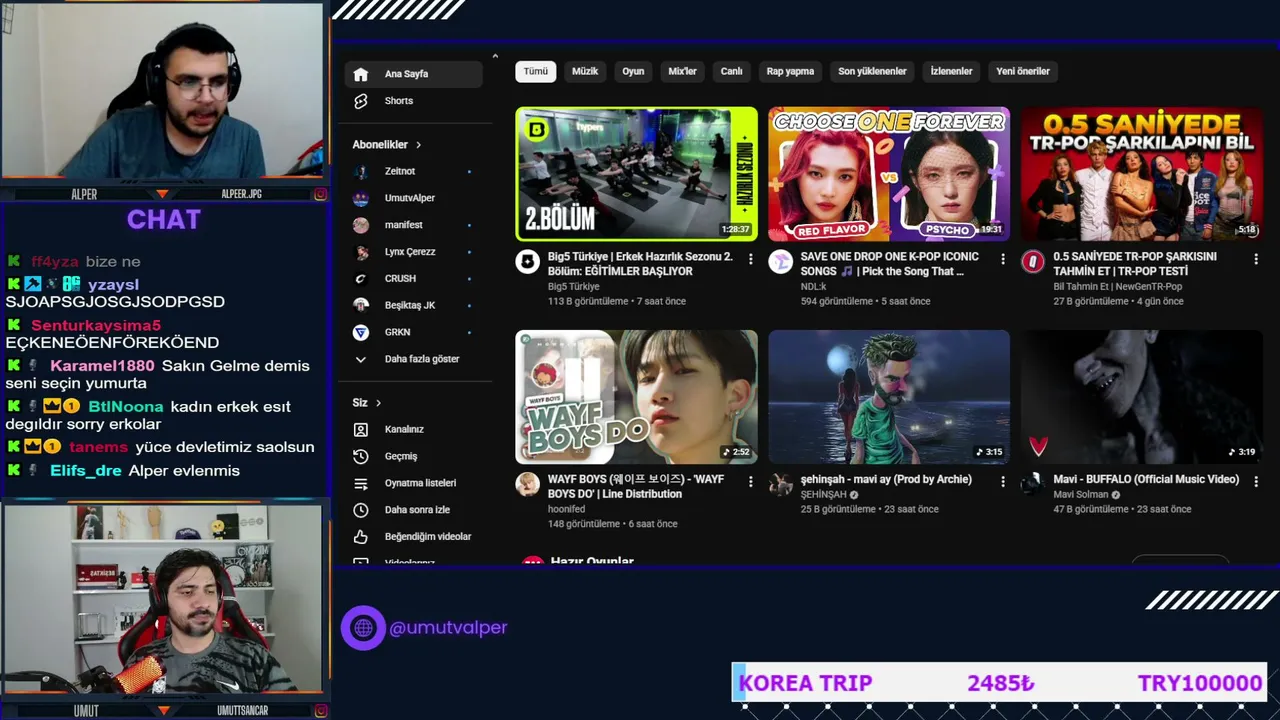Image resolution: width=1280 pixels, height=720 pixels.
Task: Open şehinşah - mavi ay video title
Action: pos(886,480)
